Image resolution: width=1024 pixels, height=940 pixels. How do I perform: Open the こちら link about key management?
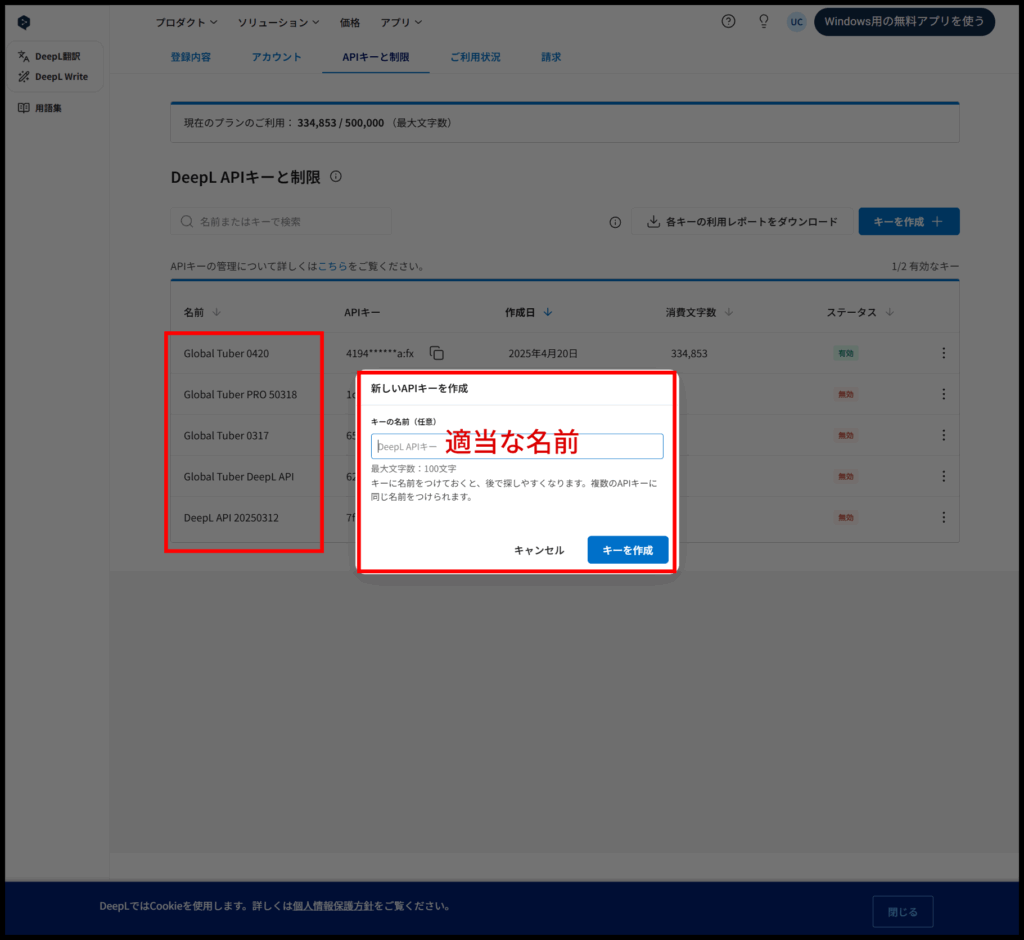332,266
